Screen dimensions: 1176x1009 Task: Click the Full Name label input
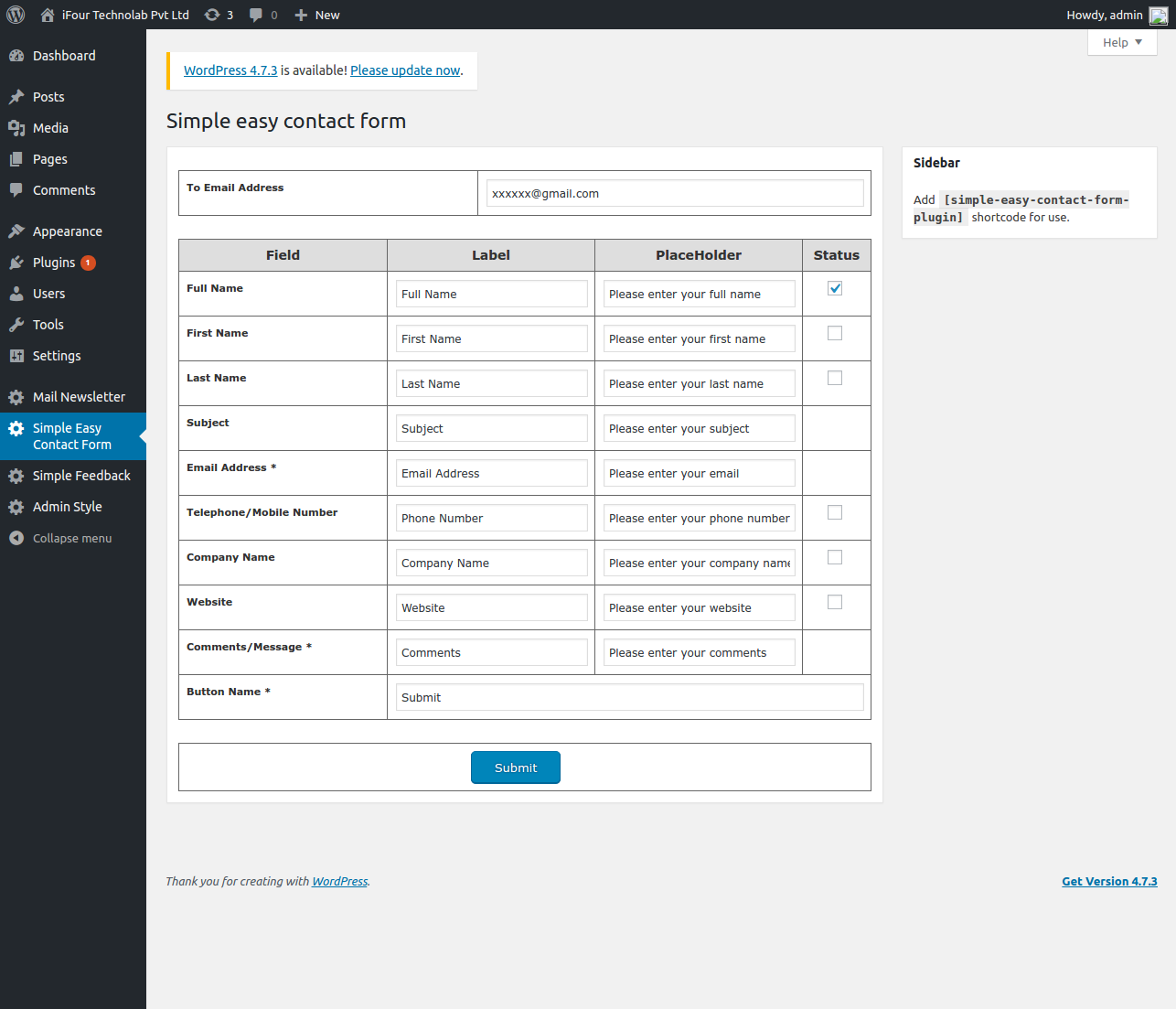(492, 294)
